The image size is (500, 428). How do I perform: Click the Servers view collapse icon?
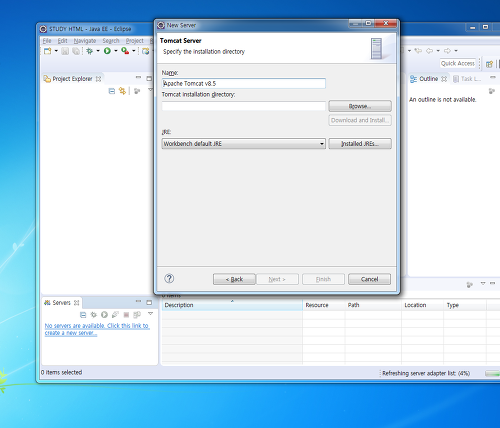(83, 315)
